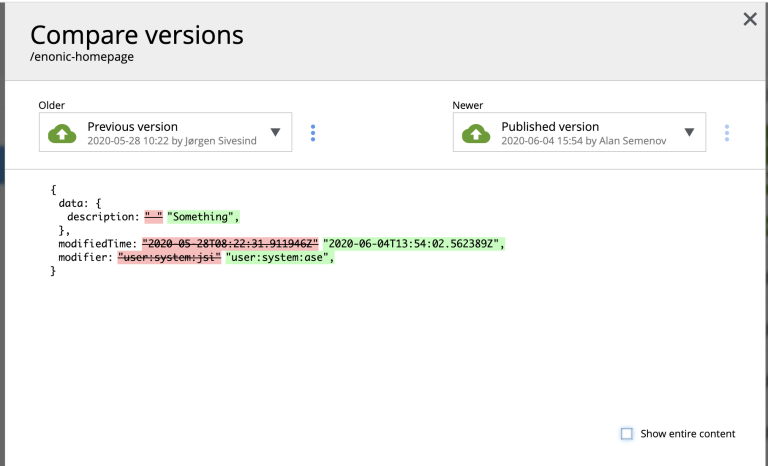The height and width of the screenshot is (466, 768).
Task: Click the removed modifiedTime 2020-05-28 value
Action: pos(230,244)
